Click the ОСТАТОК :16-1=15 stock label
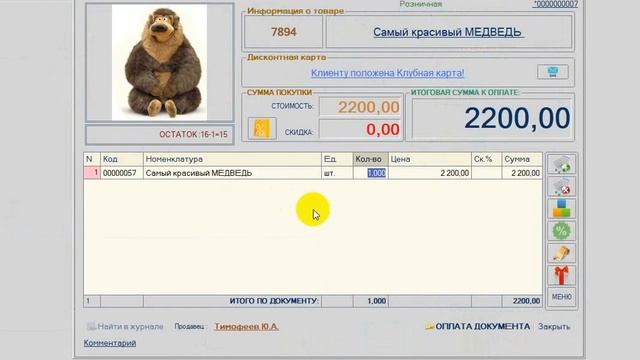The image size is (640, 360). point(193,134)
